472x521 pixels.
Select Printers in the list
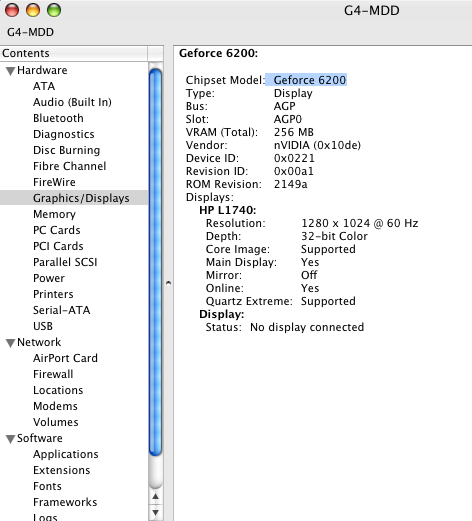coord(53,294)
